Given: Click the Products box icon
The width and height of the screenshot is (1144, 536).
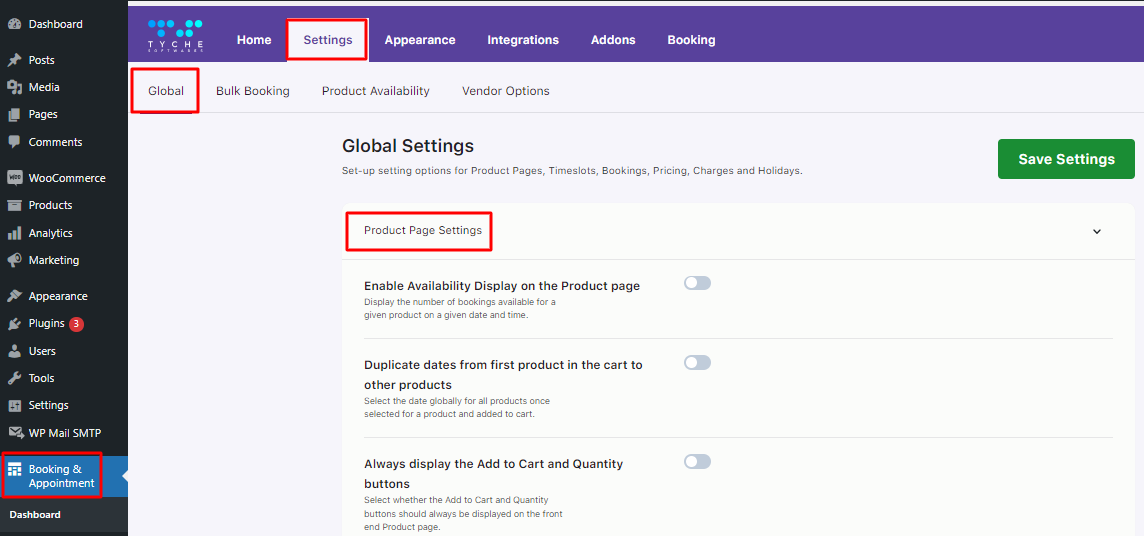Looking at the screenshot, I should coord(14,206).
